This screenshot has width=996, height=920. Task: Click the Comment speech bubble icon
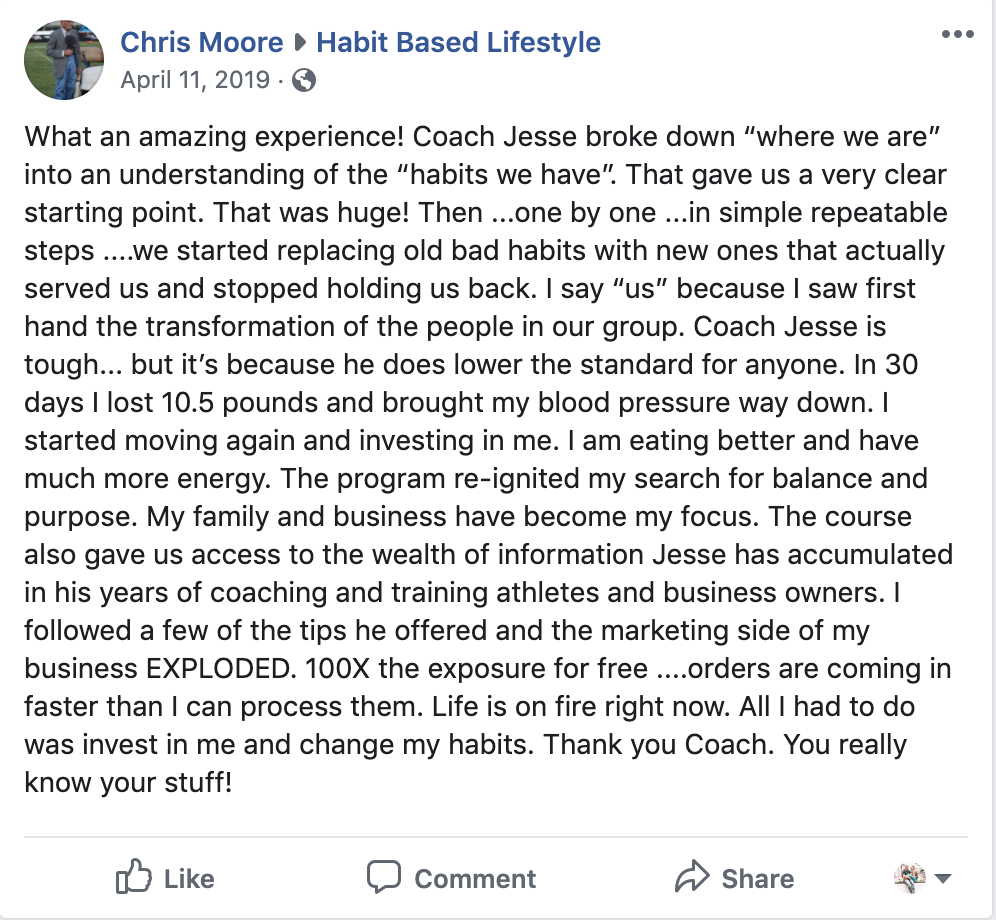[x=384, y=877]
